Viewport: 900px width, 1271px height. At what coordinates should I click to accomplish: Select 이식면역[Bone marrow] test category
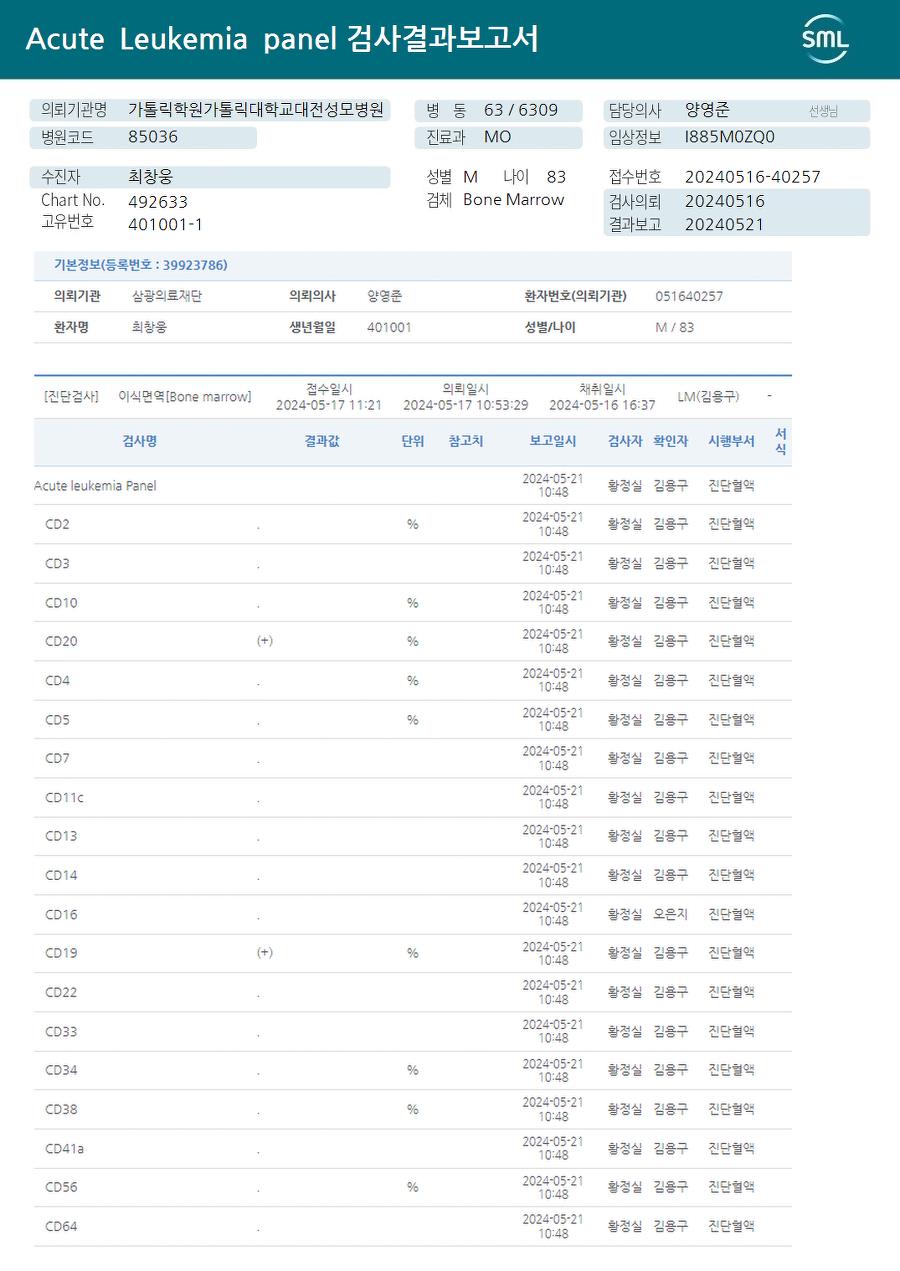[185, 397]
